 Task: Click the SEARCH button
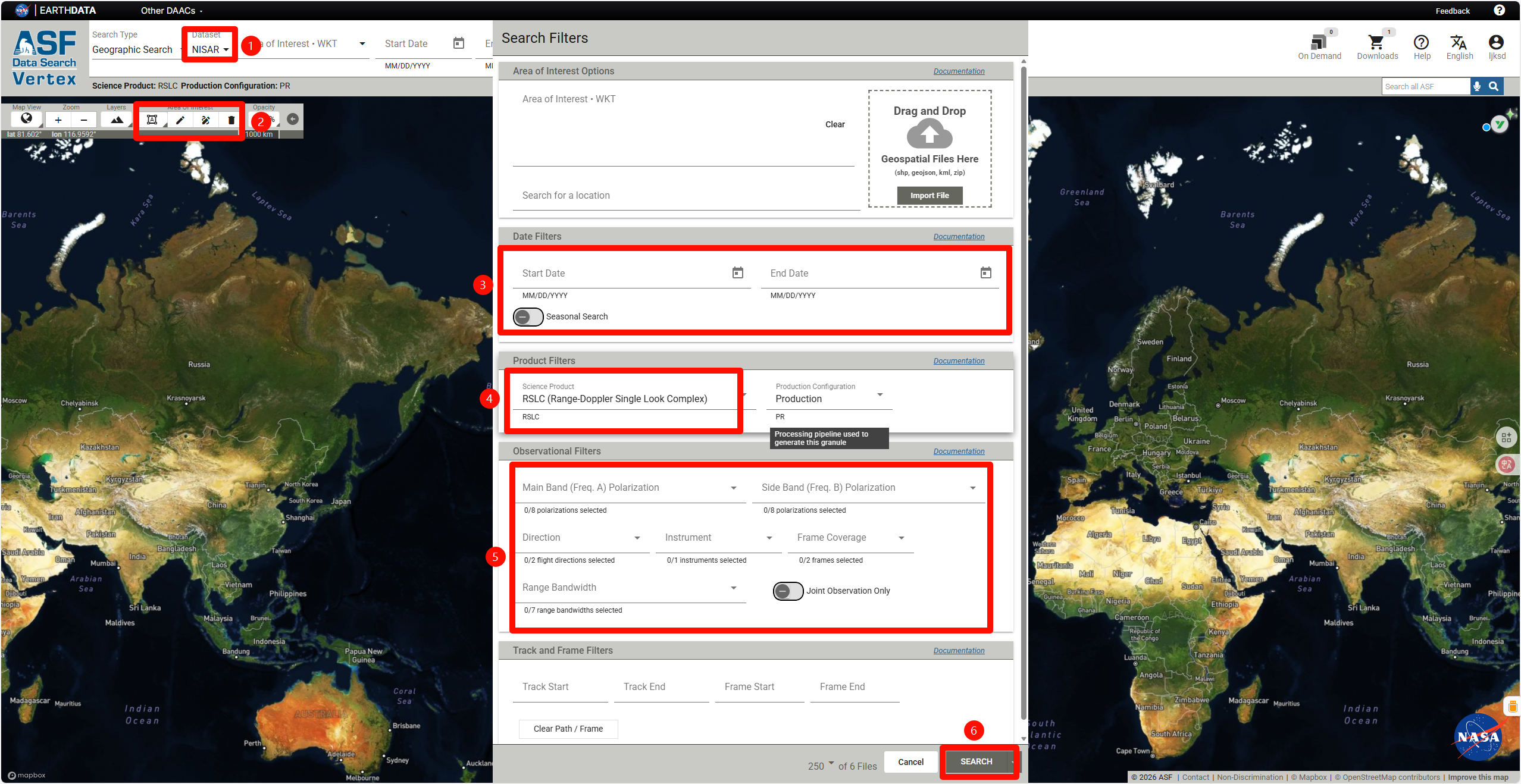point(976,761)
